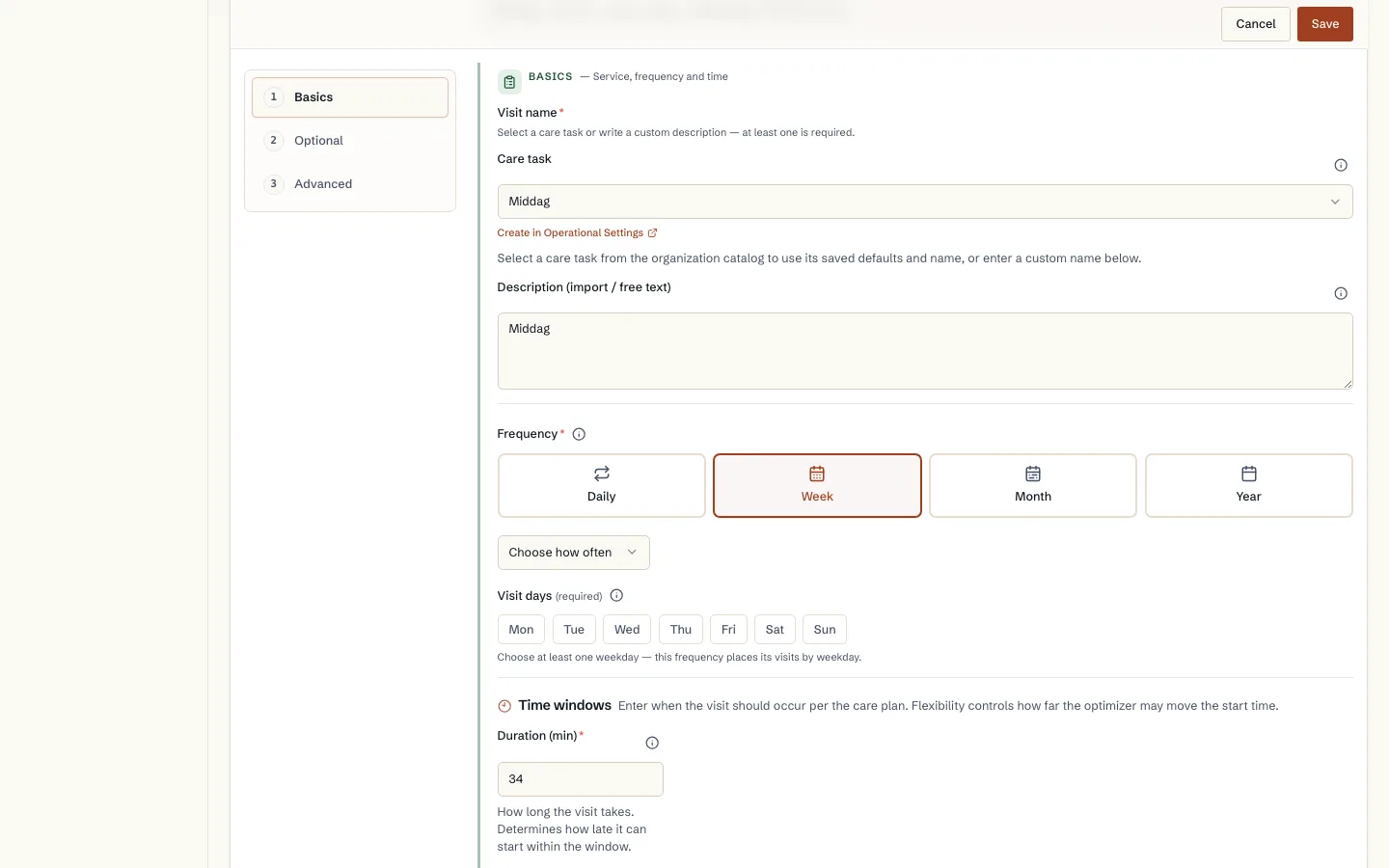Screen dimensions: 1389x868
Task: Select Year frequency option
Action: pyautogui.click(x=1249, y=485)
